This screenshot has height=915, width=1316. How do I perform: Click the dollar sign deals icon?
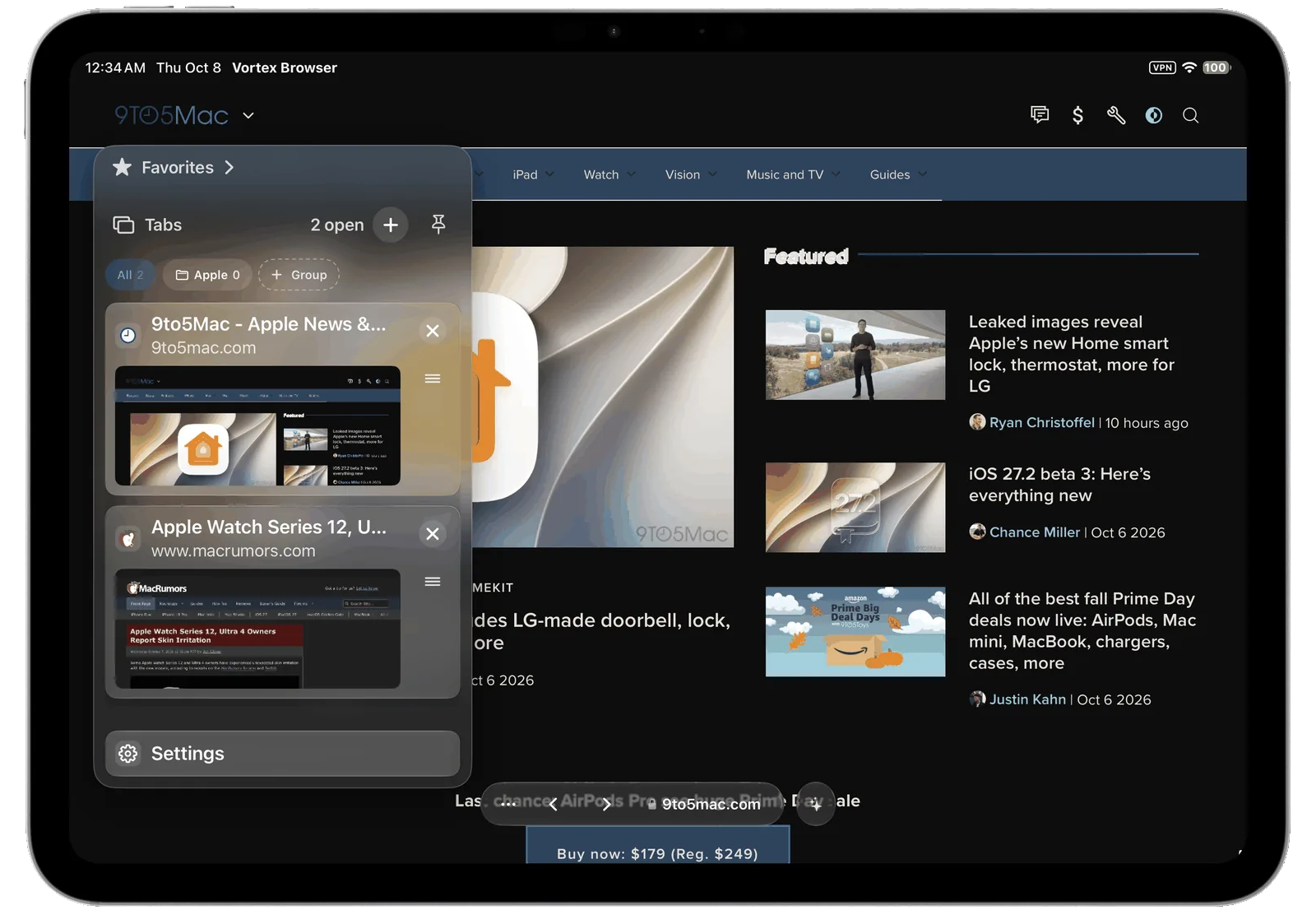pyautogui.click(x=1077, y=115)
